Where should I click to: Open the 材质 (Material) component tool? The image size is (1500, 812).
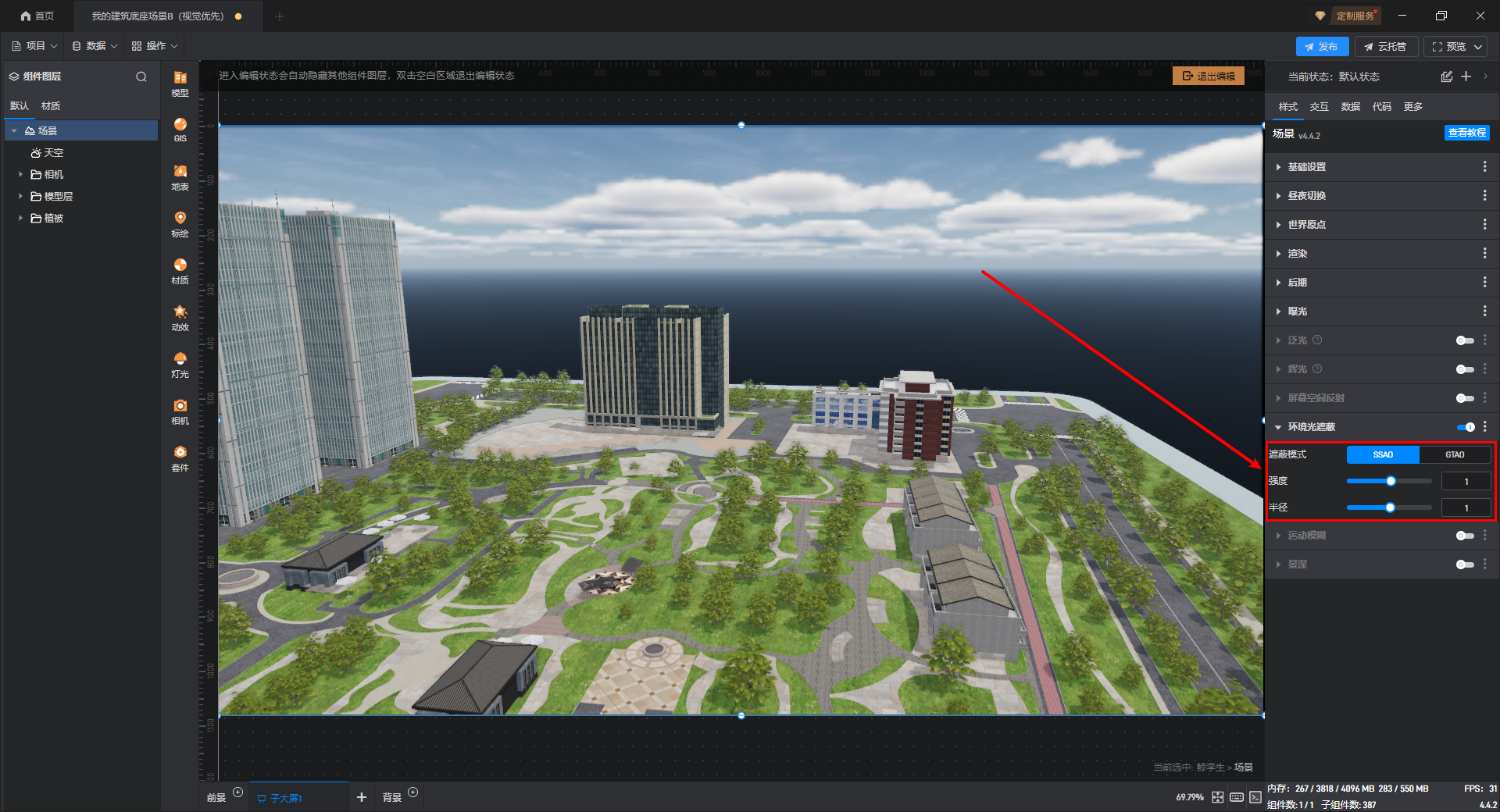click(180, 271)
